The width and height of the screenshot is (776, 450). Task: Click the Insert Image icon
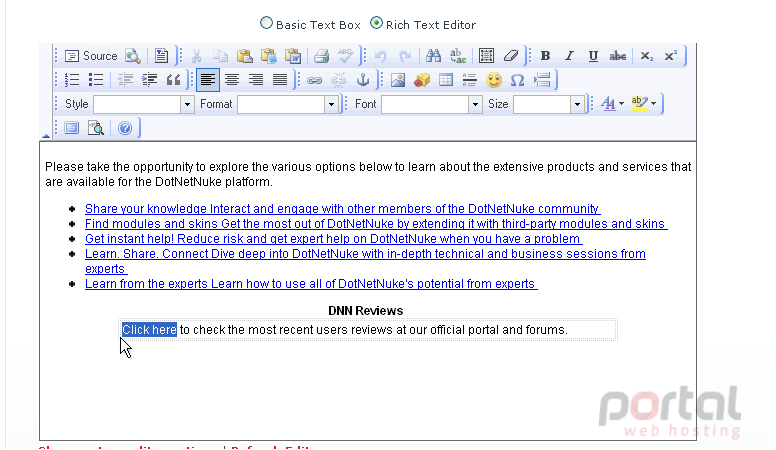point(398,80)
